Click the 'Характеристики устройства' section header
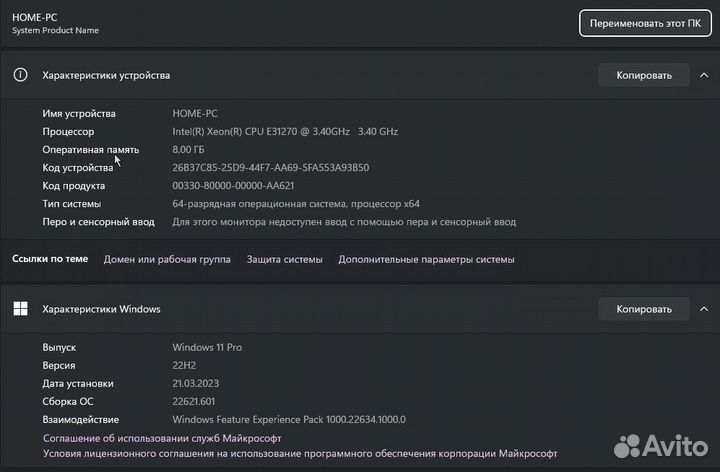Screen dimensions: 720x472 (106, 75)
